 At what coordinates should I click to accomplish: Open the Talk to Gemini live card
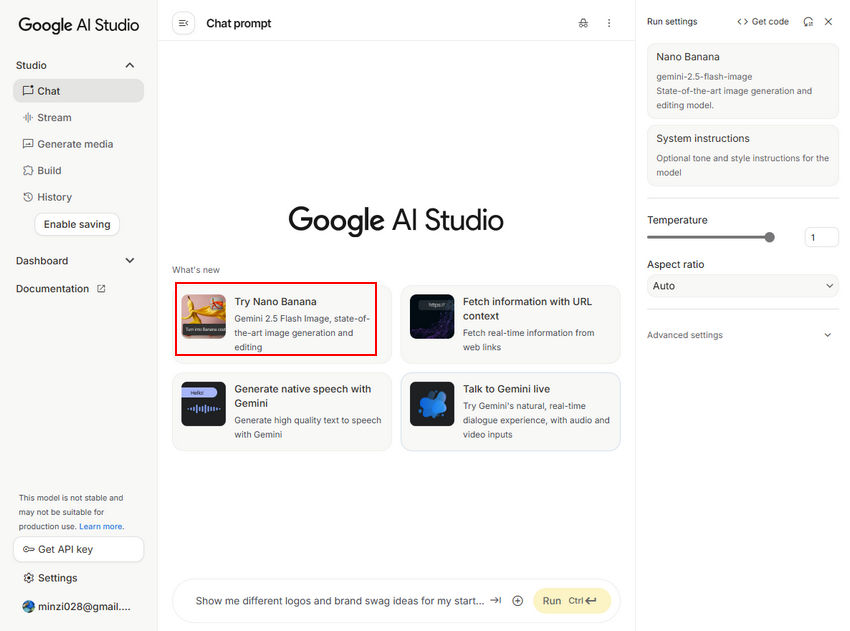[x=510, y=411]
